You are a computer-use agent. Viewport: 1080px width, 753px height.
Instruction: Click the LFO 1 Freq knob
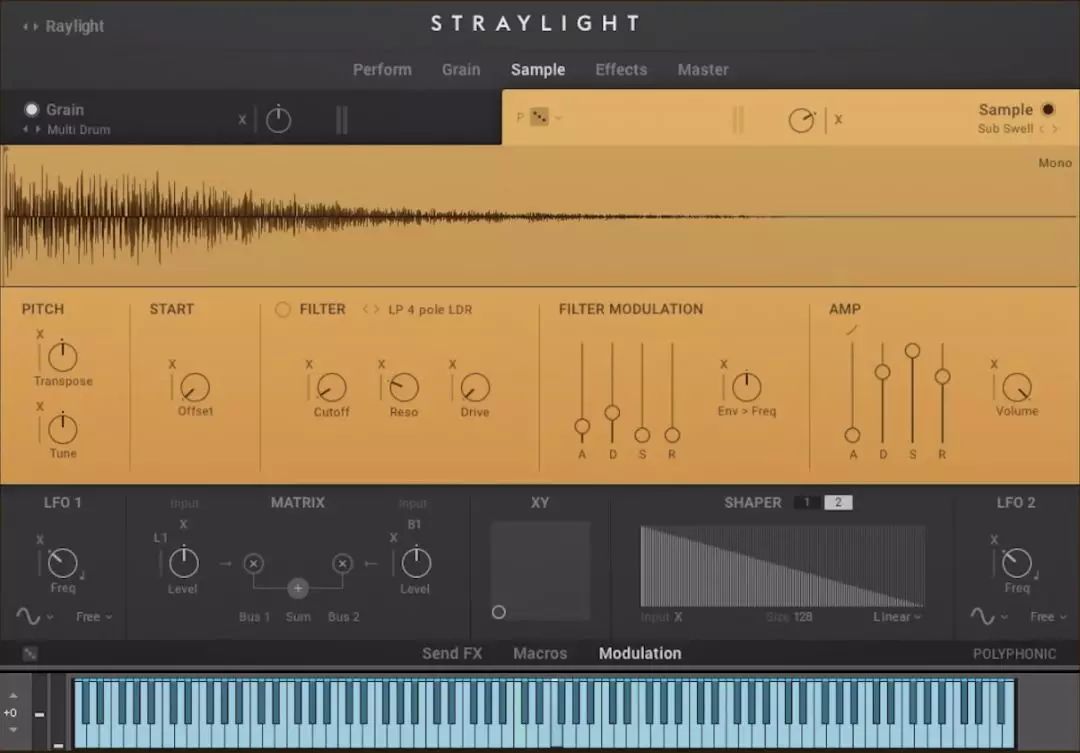pos(63,563)
